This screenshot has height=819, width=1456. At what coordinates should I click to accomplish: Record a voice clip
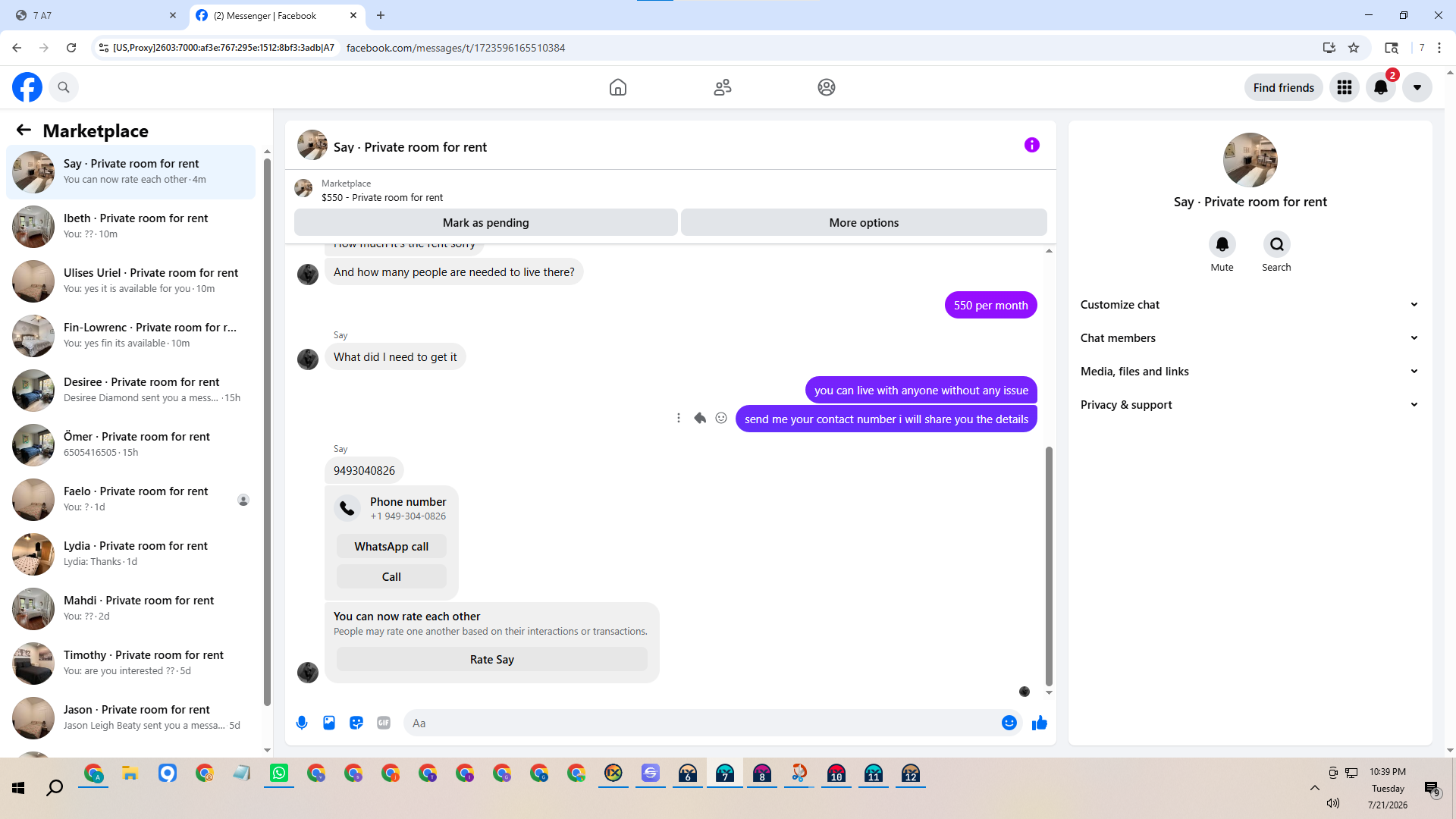pyautogui.click(x=302, y=723)
